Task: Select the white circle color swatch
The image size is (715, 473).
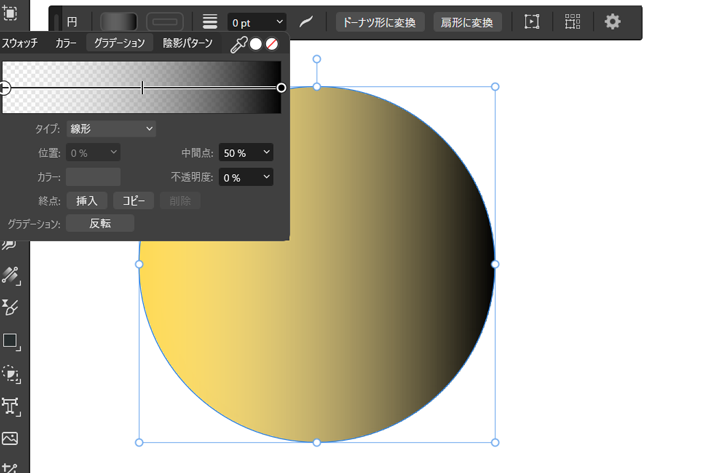Action: click(x=256, y=44)
